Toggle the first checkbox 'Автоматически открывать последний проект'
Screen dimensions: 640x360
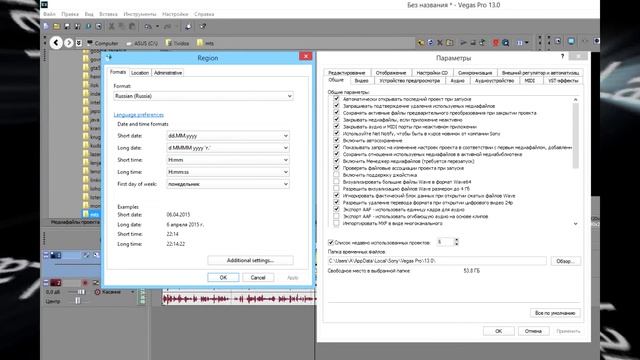336,99
